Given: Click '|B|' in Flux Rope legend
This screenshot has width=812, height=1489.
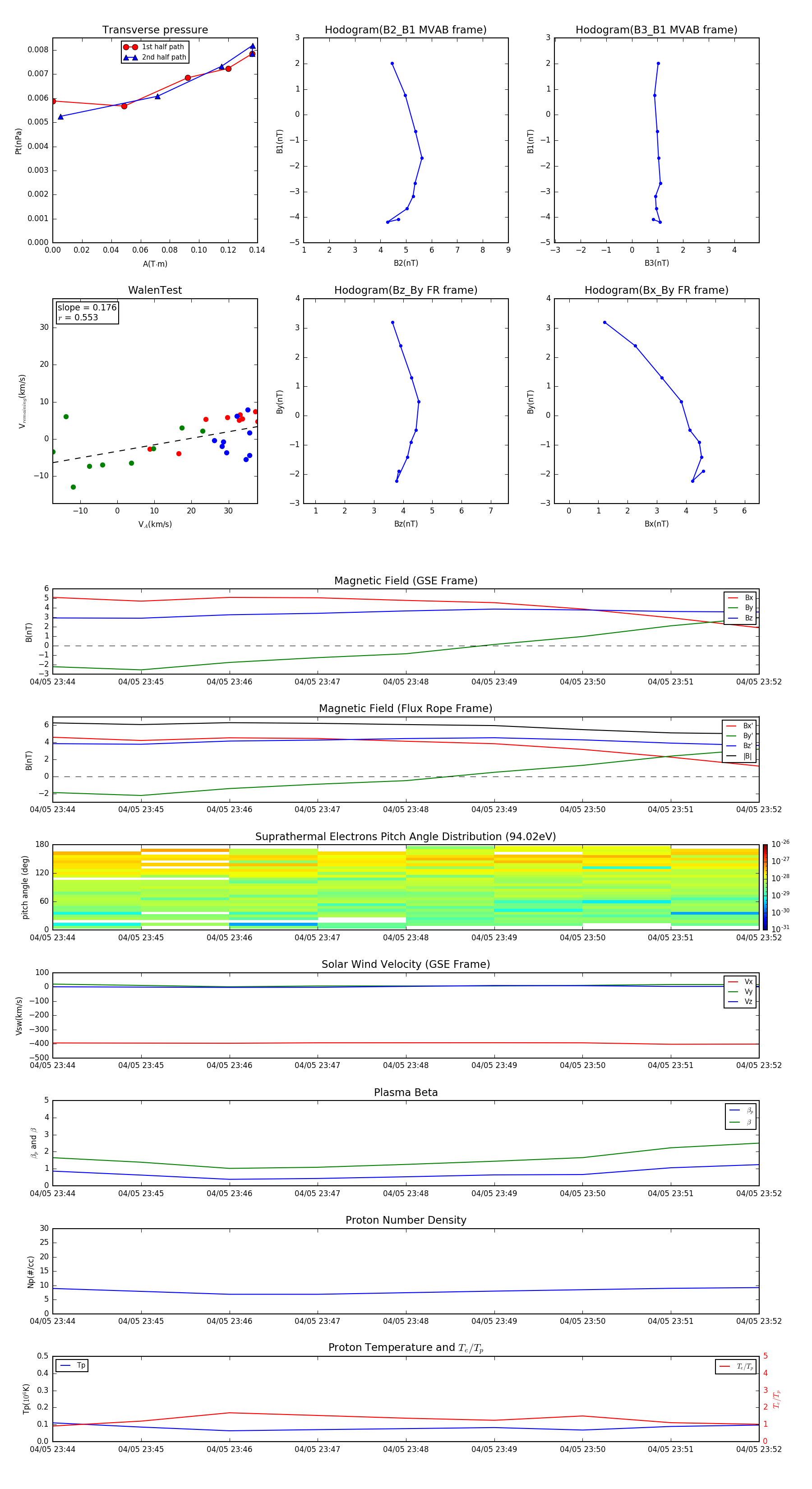Looking at the screenshot, I should (740, 756).
